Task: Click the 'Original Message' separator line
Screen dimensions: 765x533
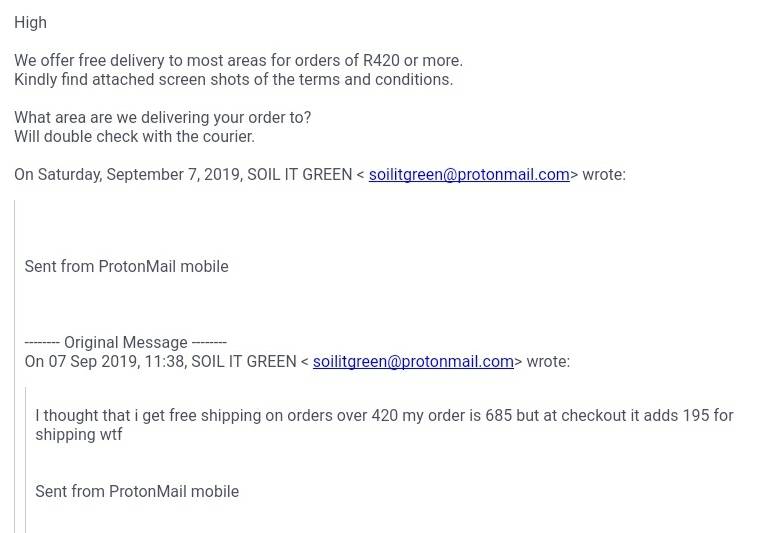Action: point(126,342)
